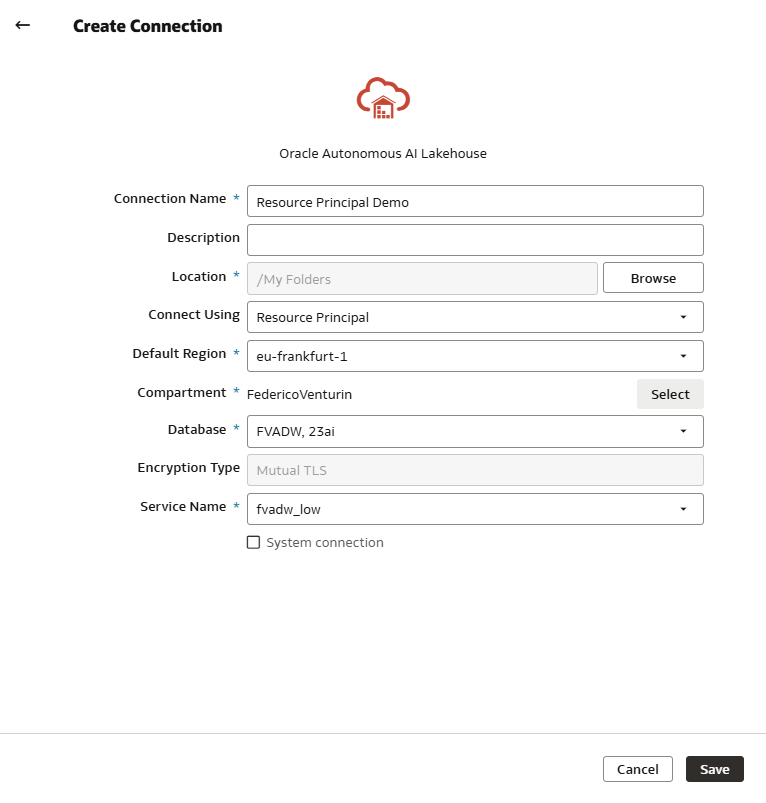This screenshot has height=803, width=766.
Task: Select a compartment with Select button
Action: tap(670, 394)
